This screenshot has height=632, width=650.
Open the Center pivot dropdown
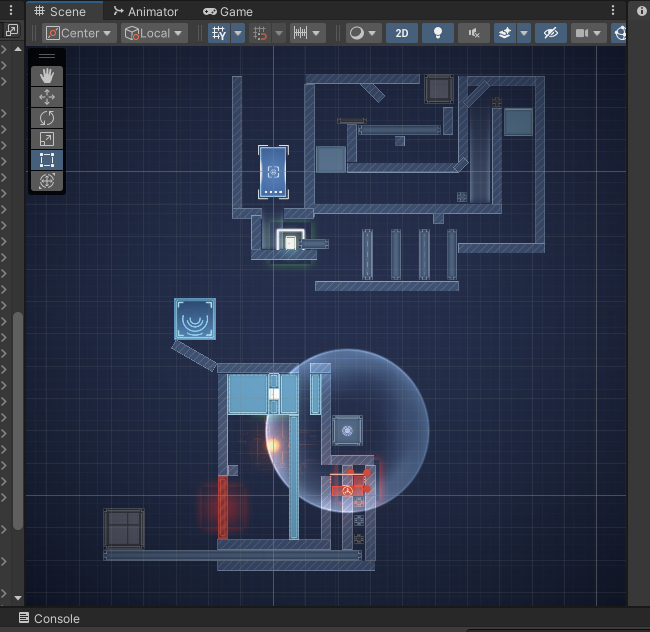[79, 33]
